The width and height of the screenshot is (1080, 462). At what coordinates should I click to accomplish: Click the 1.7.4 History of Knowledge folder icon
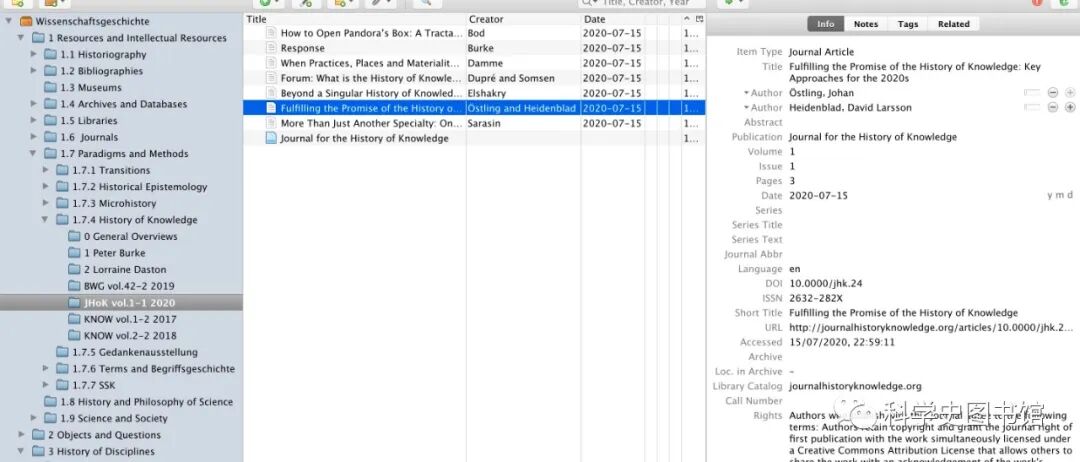[62, 220]
